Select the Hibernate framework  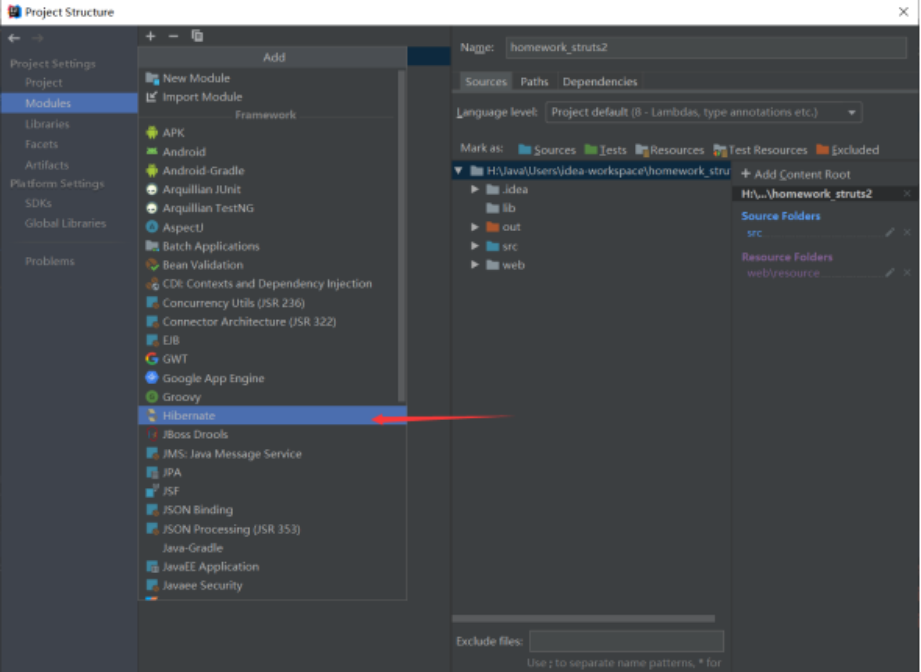pos(273,416)
